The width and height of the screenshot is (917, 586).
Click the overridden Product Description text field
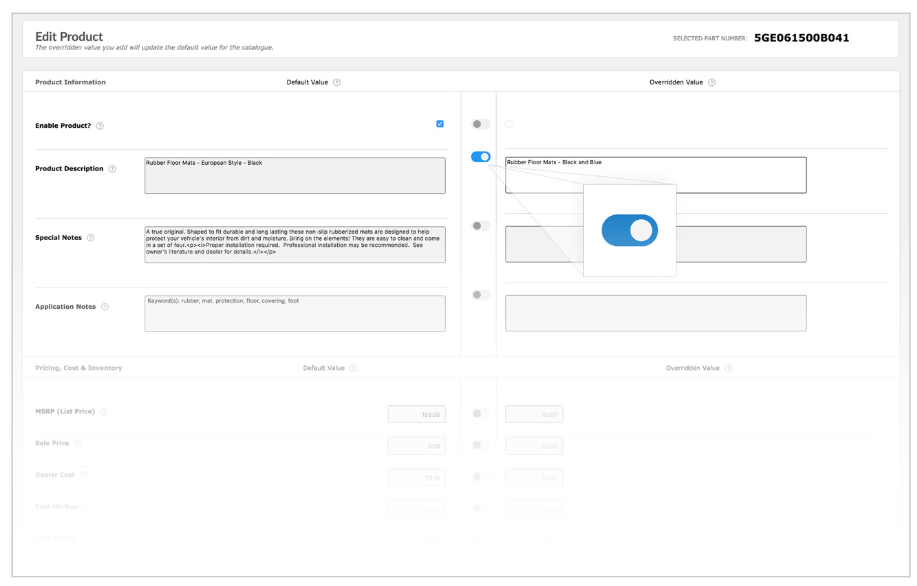coord(655,175)
